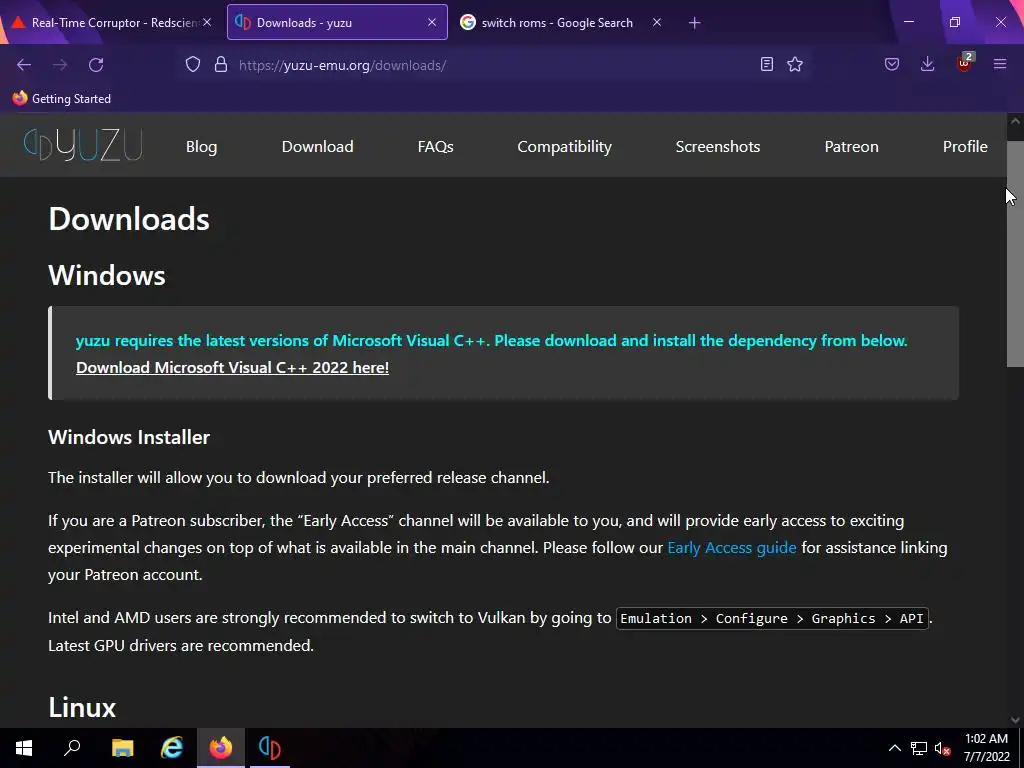
Task: Open a new tab with plus button
Action: click(694, 23)
